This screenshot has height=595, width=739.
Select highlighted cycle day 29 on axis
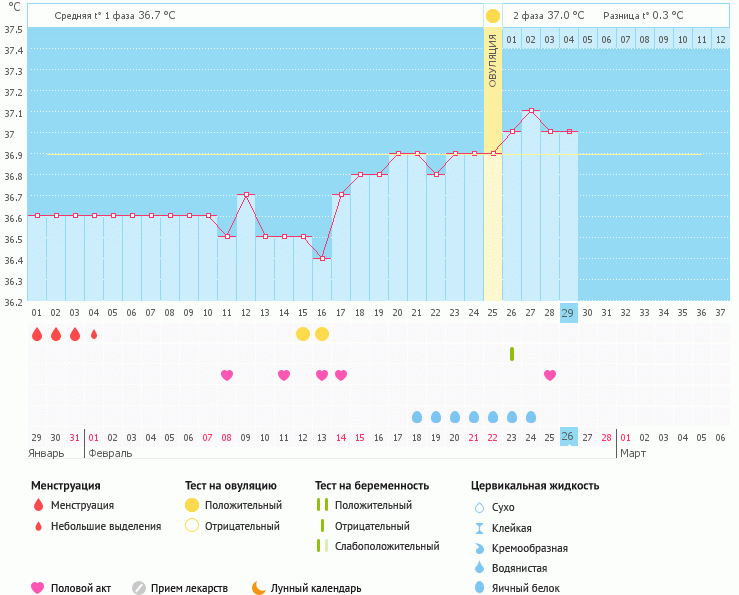[x=569, y=313]
